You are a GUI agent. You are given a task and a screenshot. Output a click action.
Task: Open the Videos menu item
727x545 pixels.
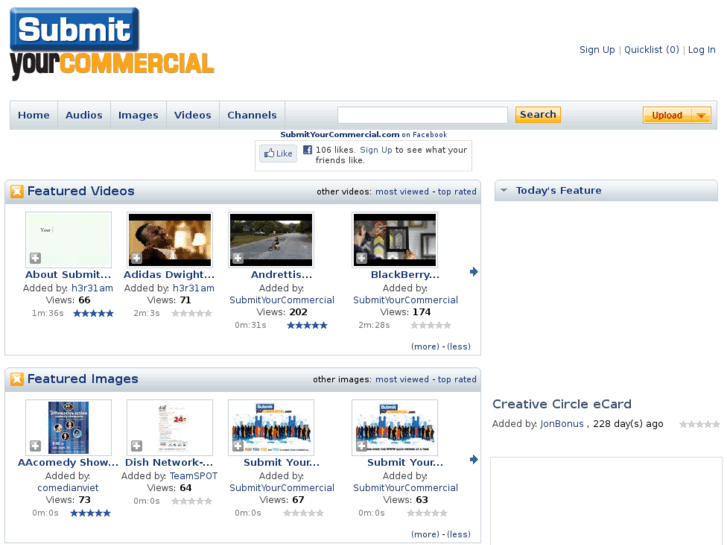[x=192, y=115]
